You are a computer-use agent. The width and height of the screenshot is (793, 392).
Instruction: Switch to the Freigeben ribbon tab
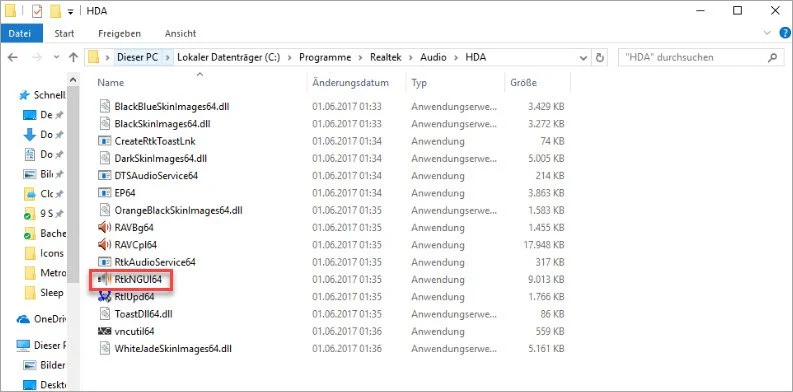coord(119,33)
